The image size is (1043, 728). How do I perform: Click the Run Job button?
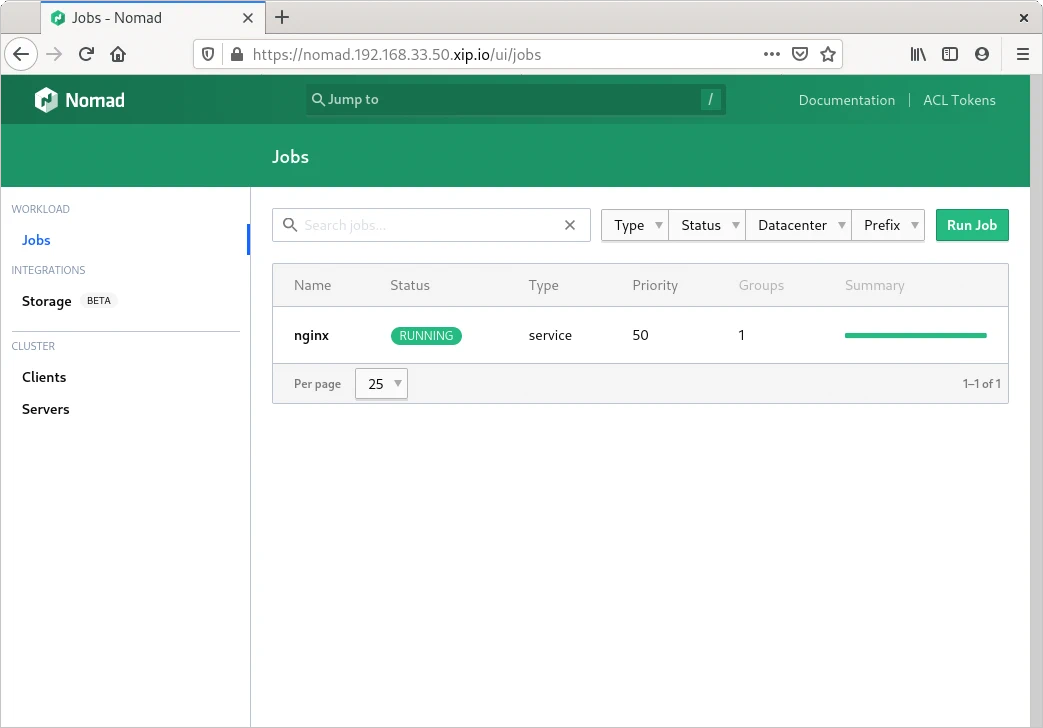coord(972,225)
